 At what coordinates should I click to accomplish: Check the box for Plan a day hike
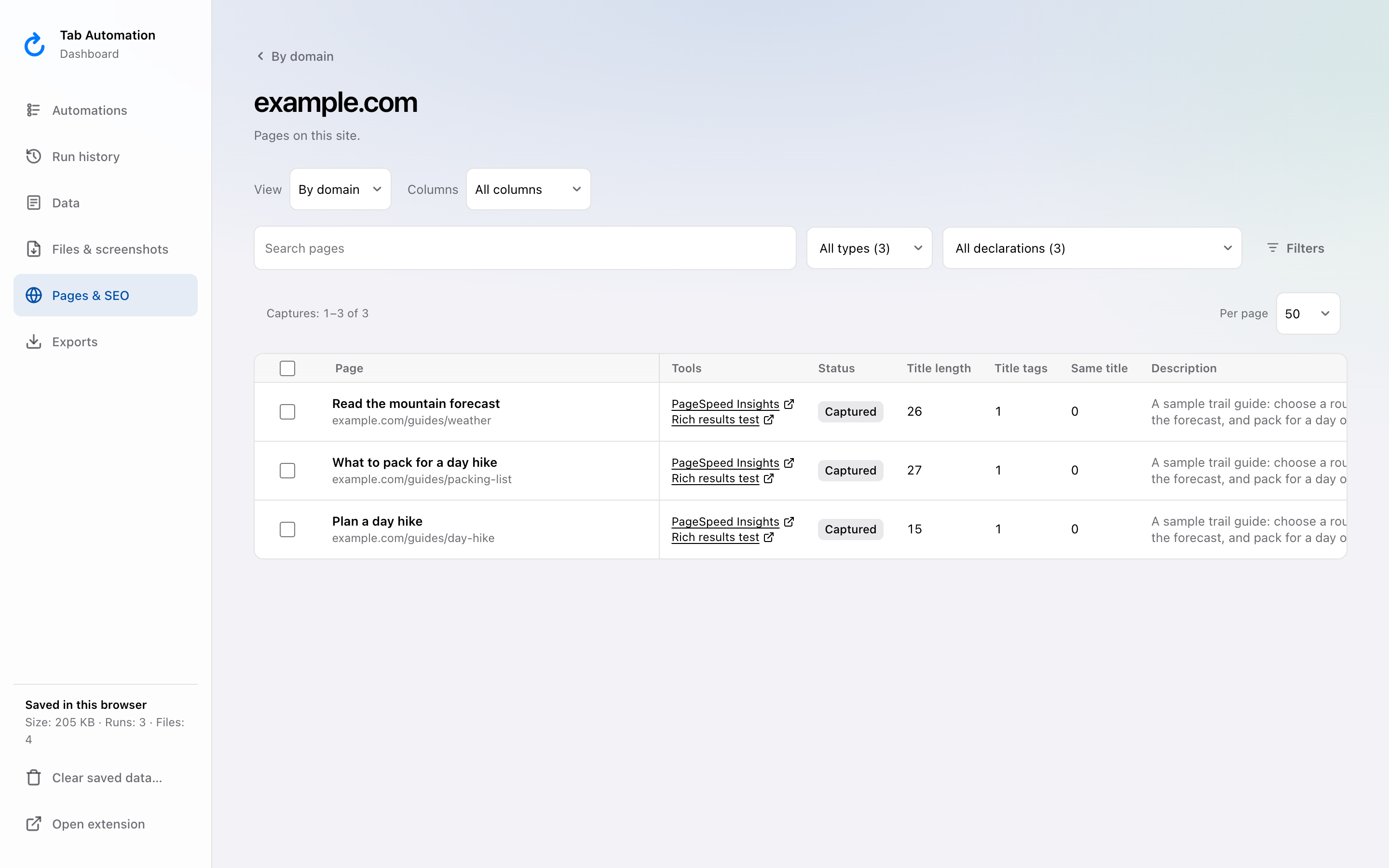287,529
